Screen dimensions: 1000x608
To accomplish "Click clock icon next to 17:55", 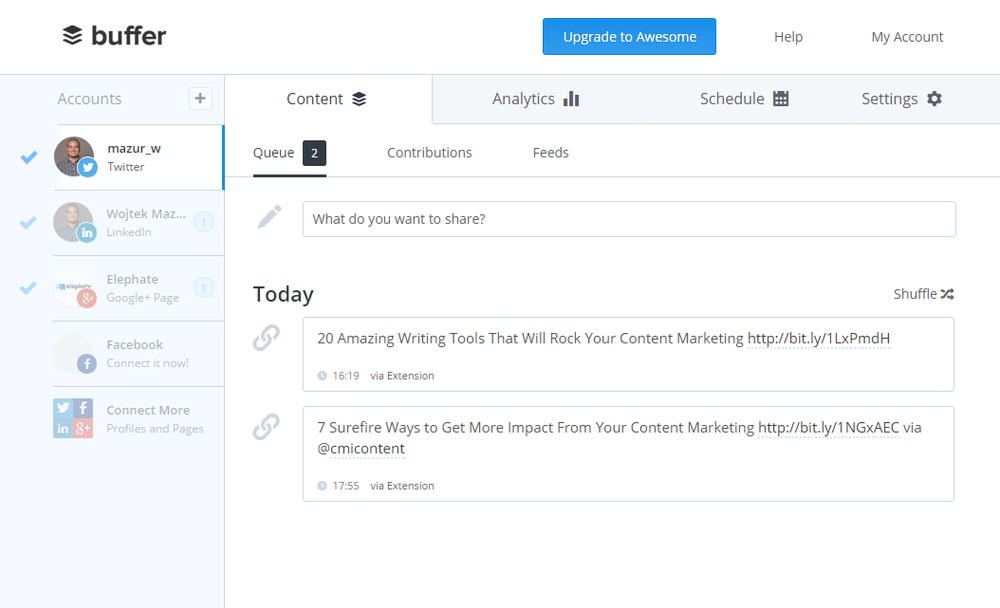I will click(x=322, y=486).
